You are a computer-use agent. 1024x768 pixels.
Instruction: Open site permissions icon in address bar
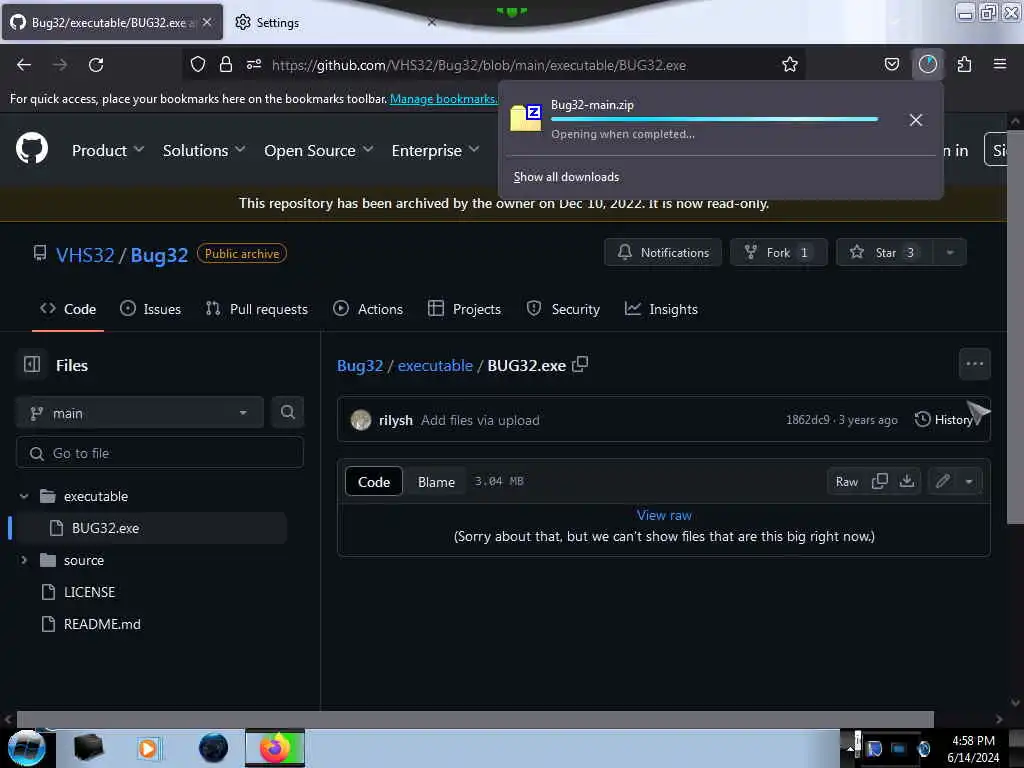point(254,64)
